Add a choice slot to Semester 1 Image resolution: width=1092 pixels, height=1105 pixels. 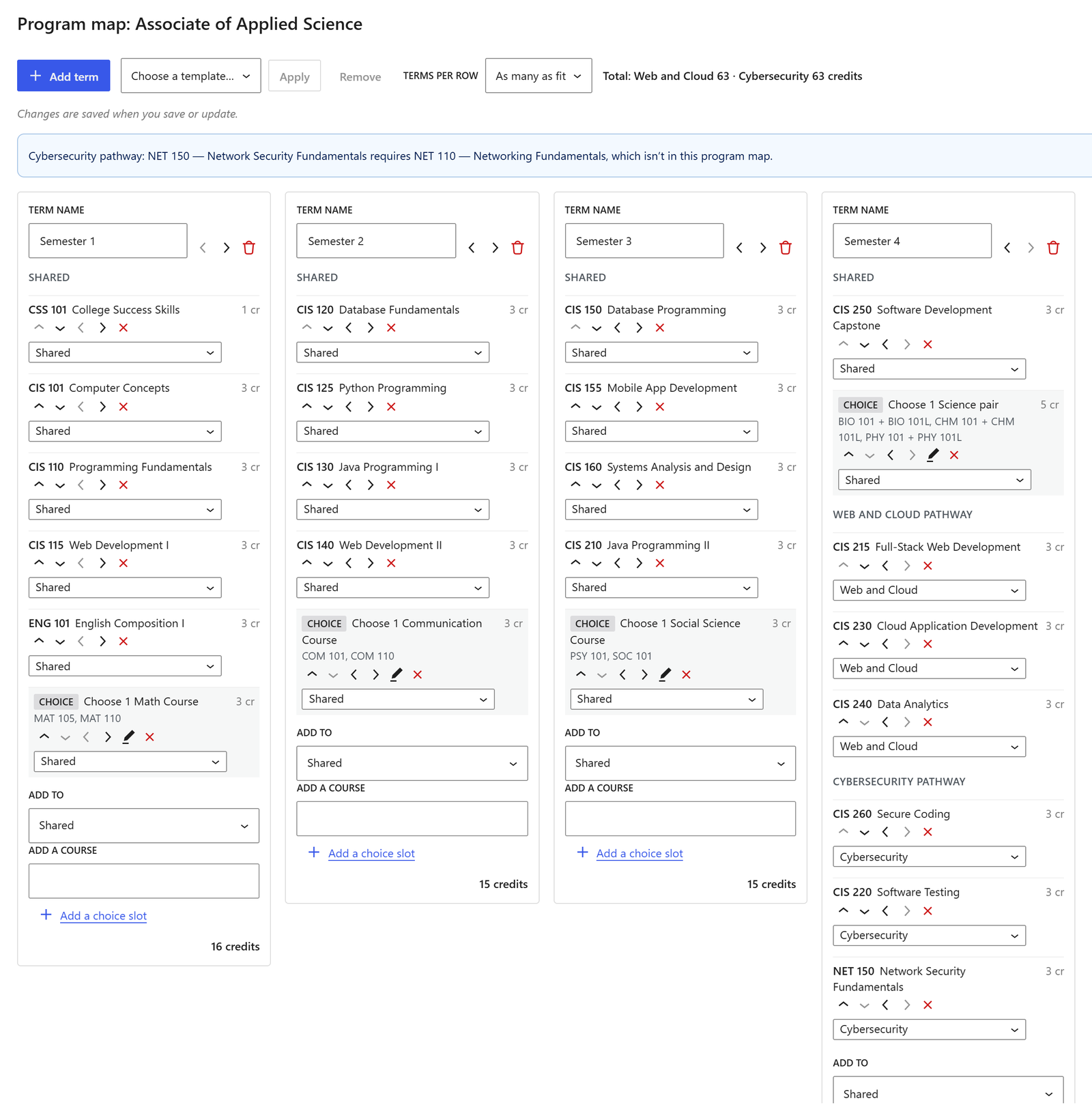point(103,916)
